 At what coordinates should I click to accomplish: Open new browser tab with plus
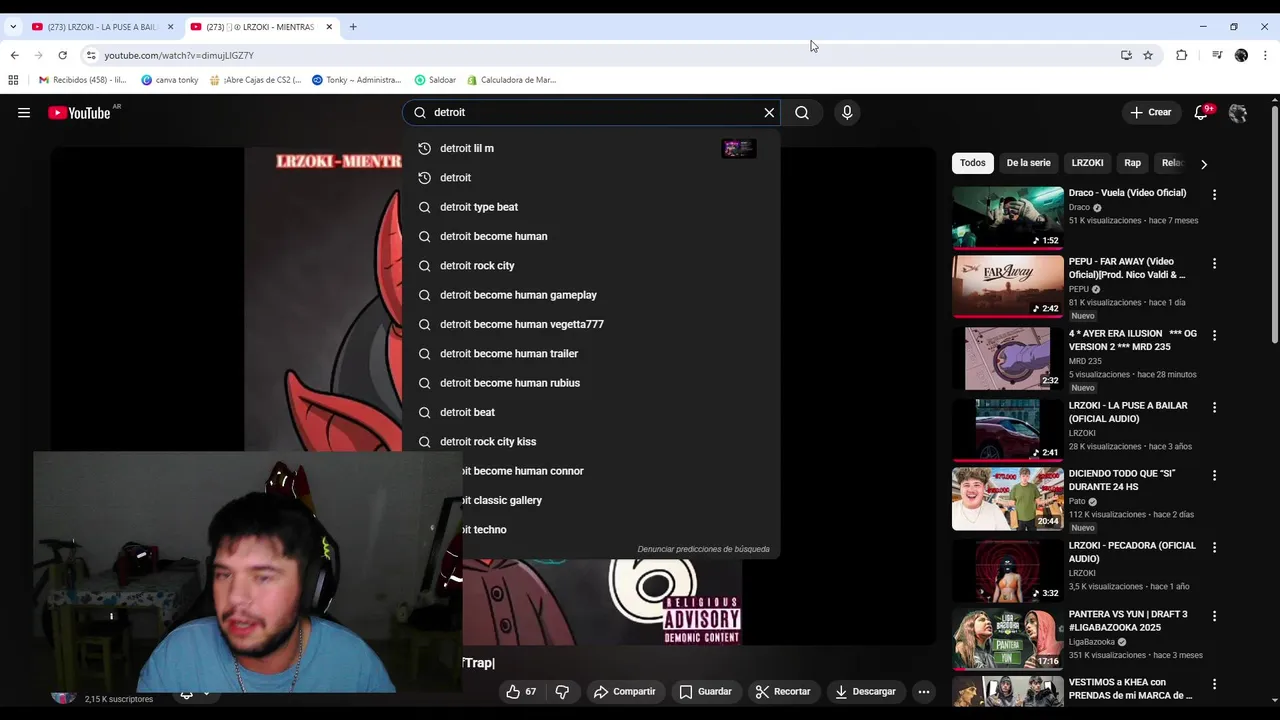(353, 27)
